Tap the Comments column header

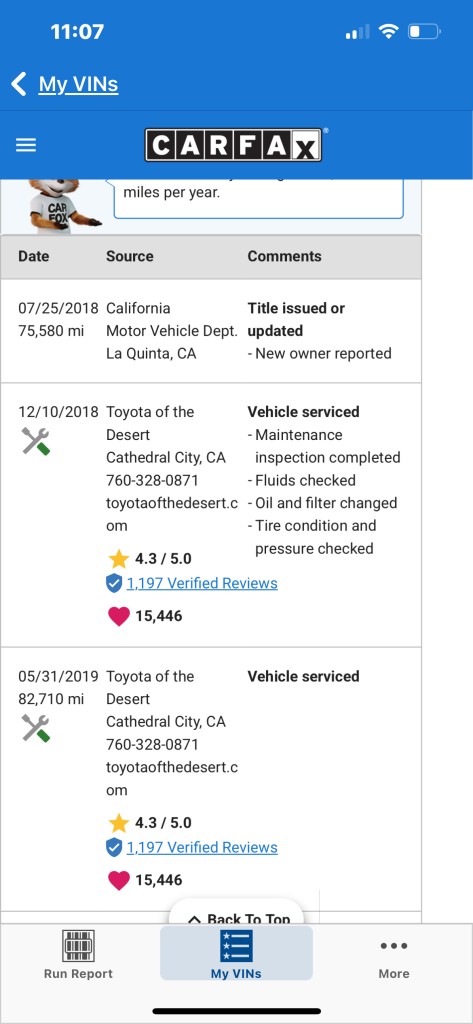(284, 257)
